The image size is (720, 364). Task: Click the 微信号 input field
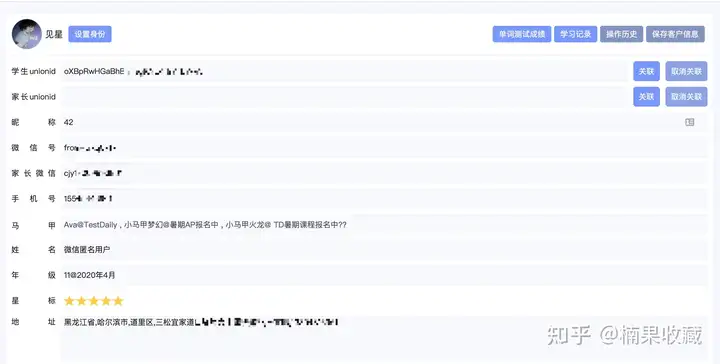pyautogui.click(x=384, y=148)
